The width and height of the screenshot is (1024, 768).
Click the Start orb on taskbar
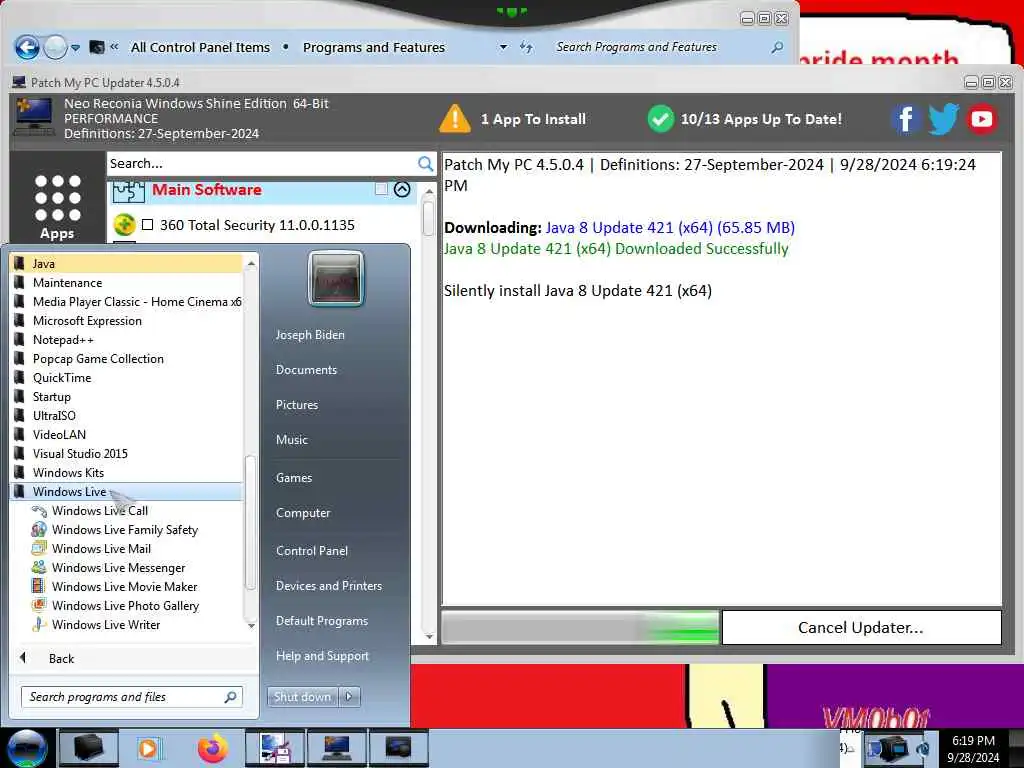click(26, 748)
